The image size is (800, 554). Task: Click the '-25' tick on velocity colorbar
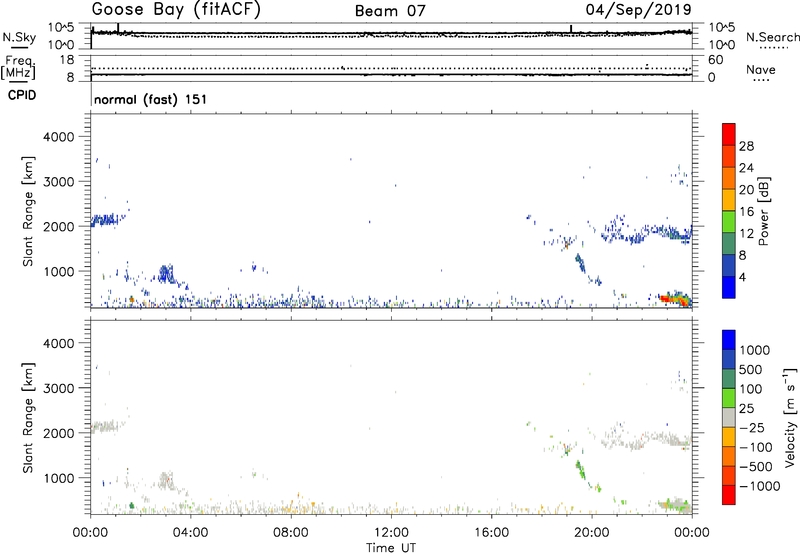[x=752, y=427]
